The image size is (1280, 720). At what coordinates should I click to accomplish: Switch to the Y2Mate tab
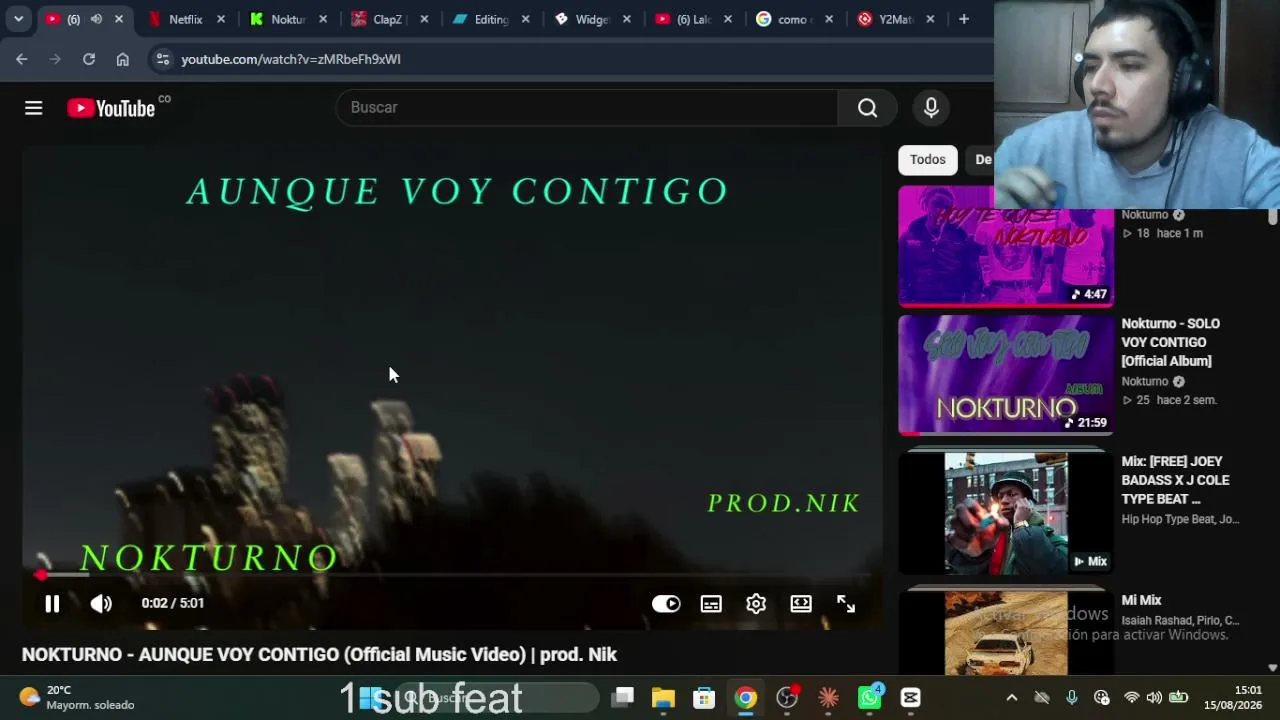coord(896,19)
